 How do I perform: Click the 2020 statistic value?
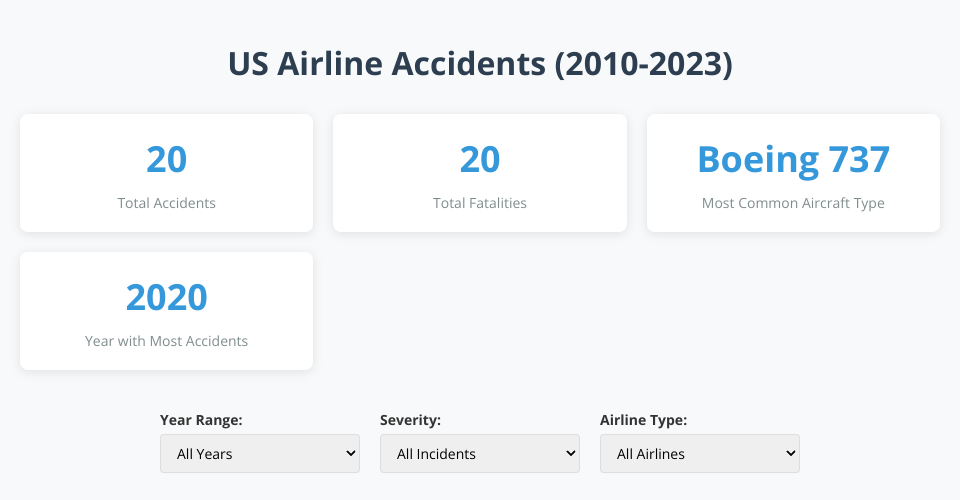pos(166,298)
